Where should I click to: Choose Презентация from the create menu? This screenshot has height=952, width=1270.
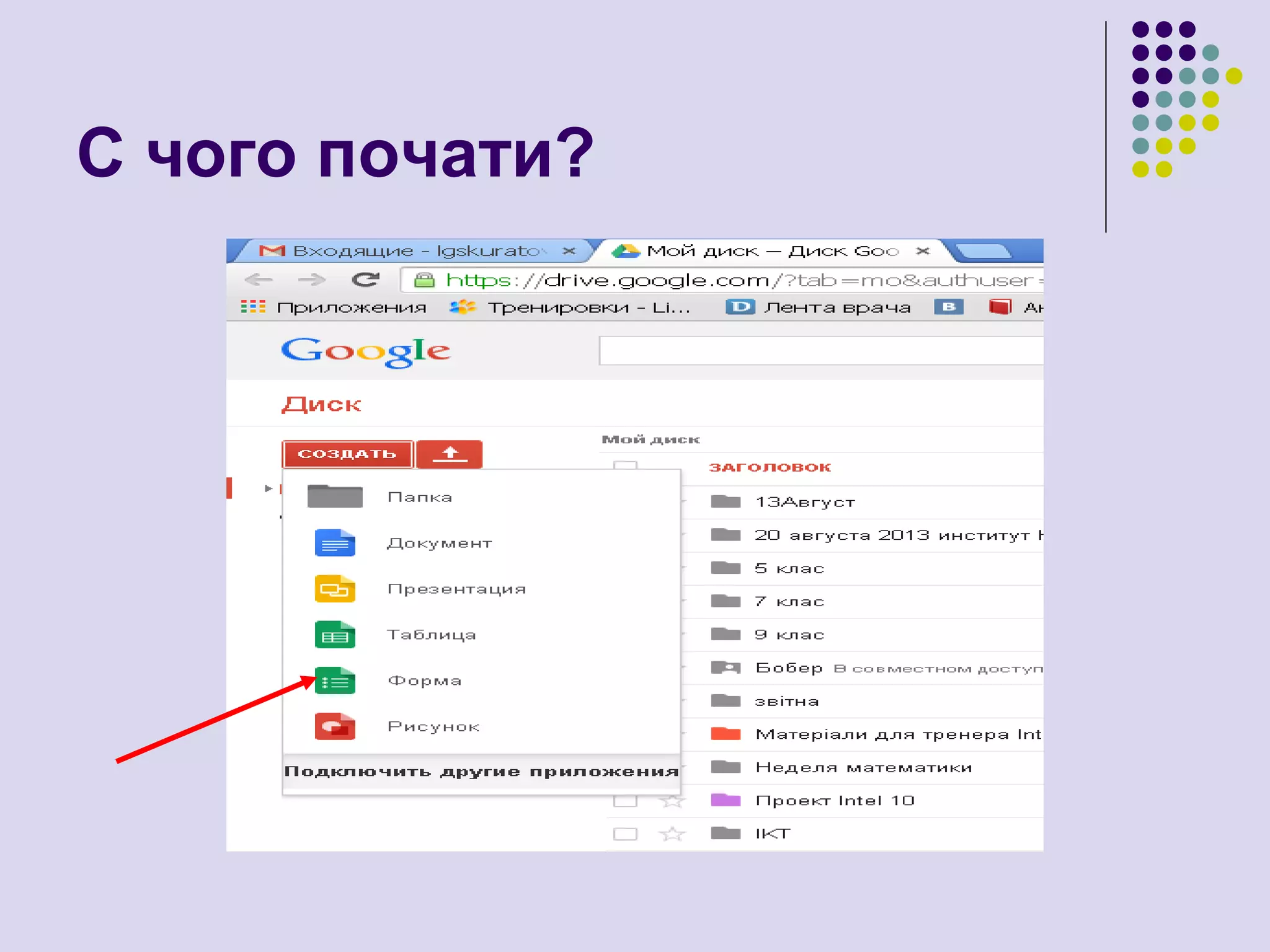tap(481, 589)
